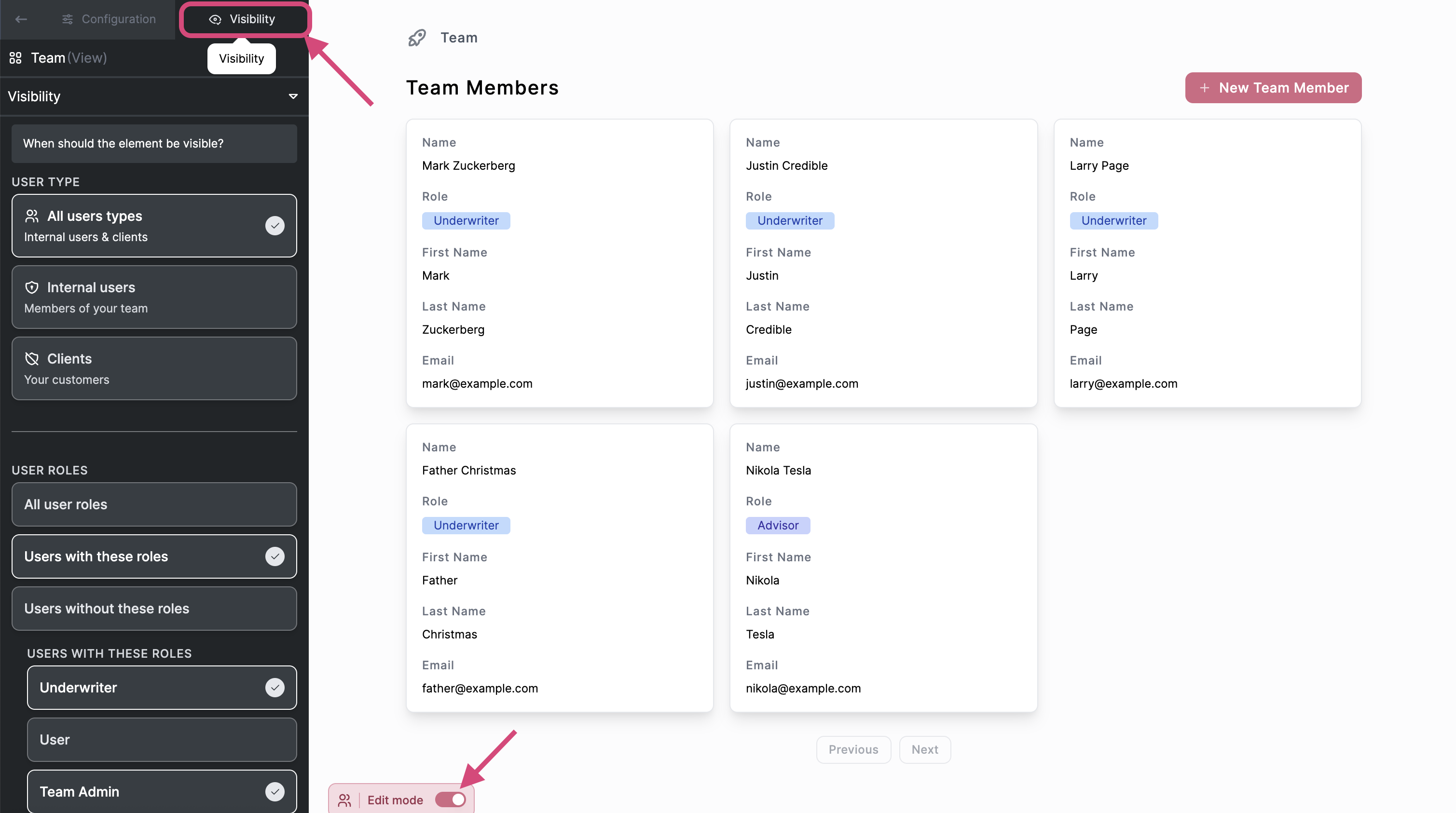
Task: Click the eye icon in Visibility tab
Action: (x=215, y=19)
